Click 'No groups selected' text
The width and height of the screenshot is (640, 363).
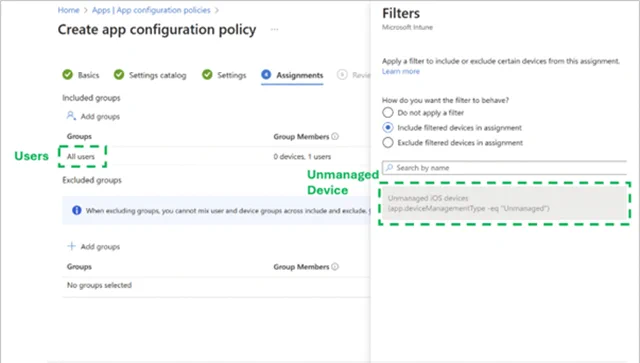point(99,285)
